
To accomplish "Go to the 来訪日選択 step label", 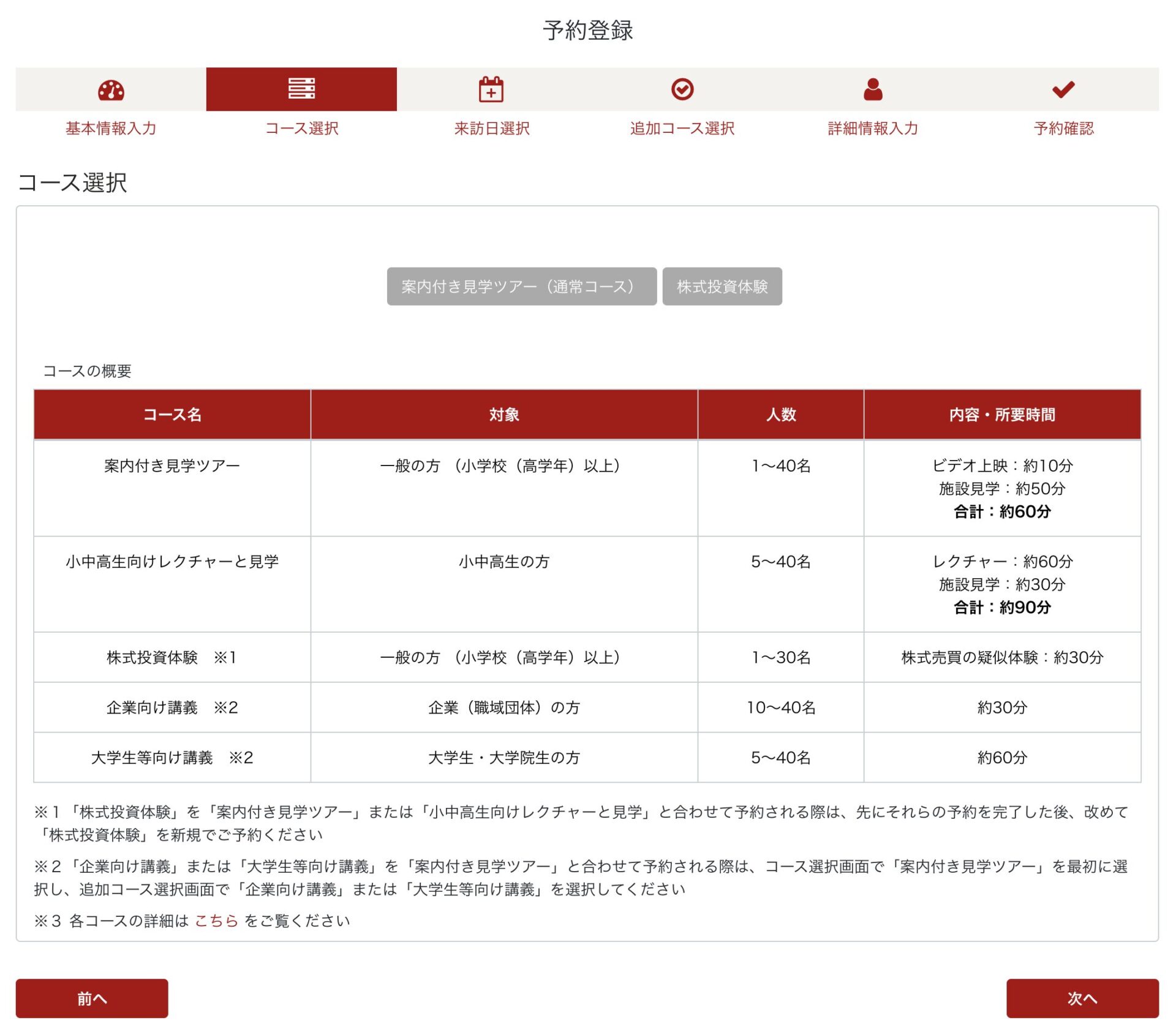I will [491, 129].
